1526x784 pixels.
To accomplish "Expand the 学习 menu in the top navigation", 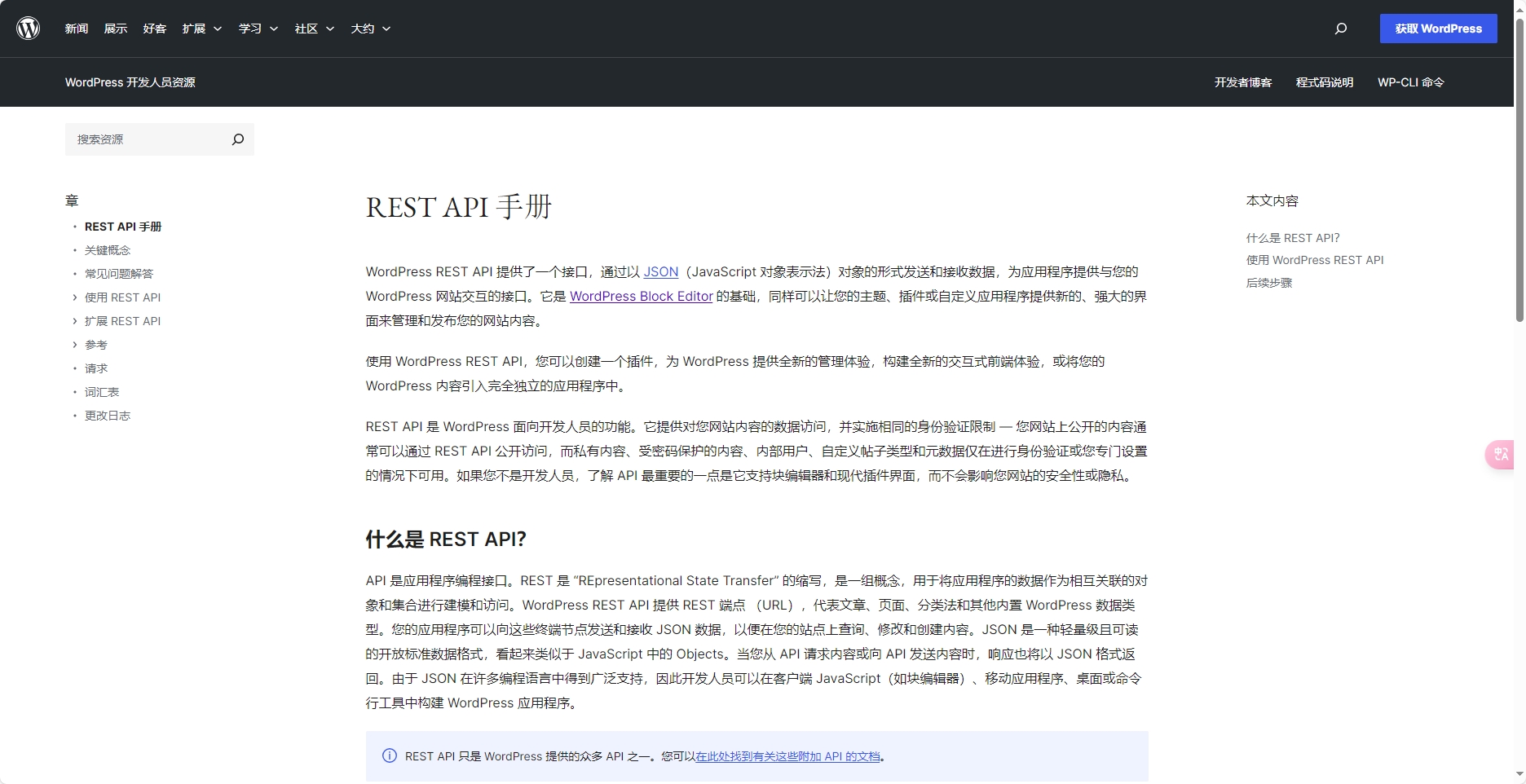I will [258, 29].
